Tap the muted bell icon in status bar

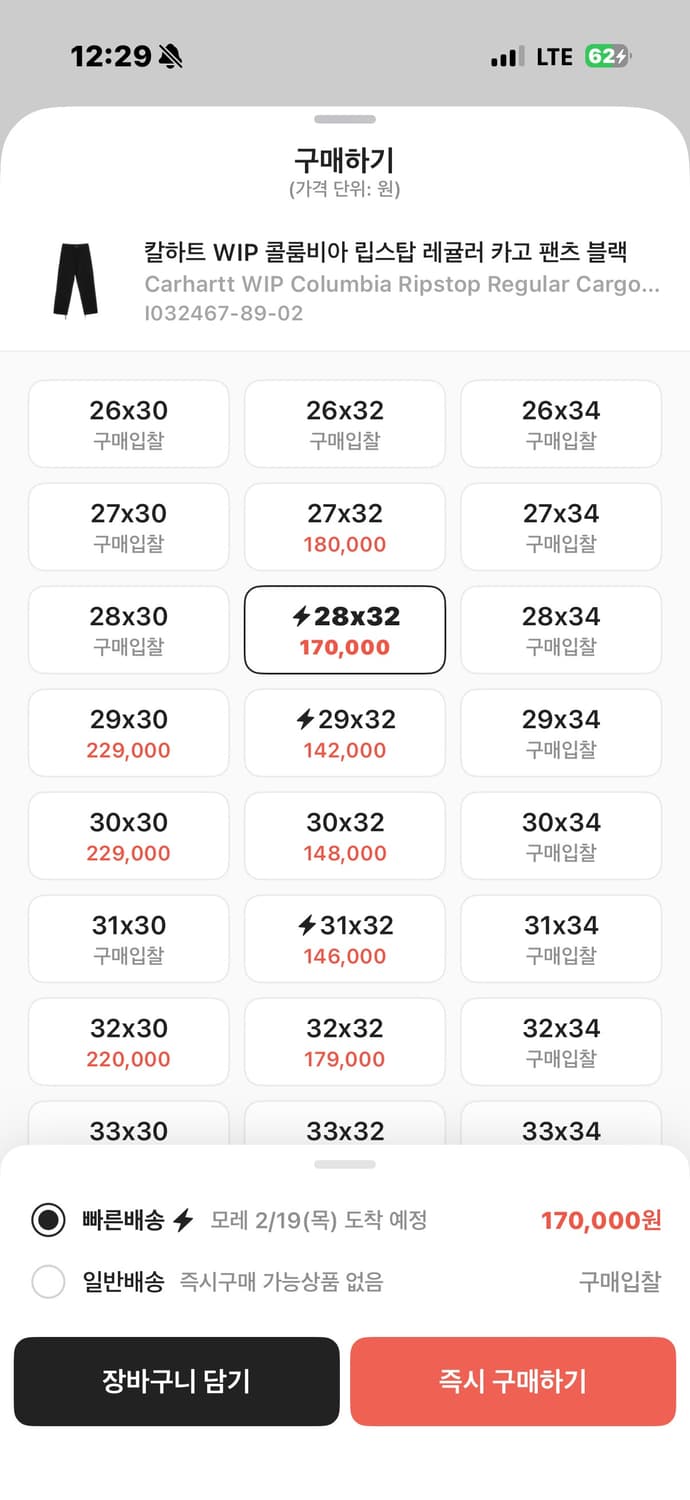(x=170, y=57)
